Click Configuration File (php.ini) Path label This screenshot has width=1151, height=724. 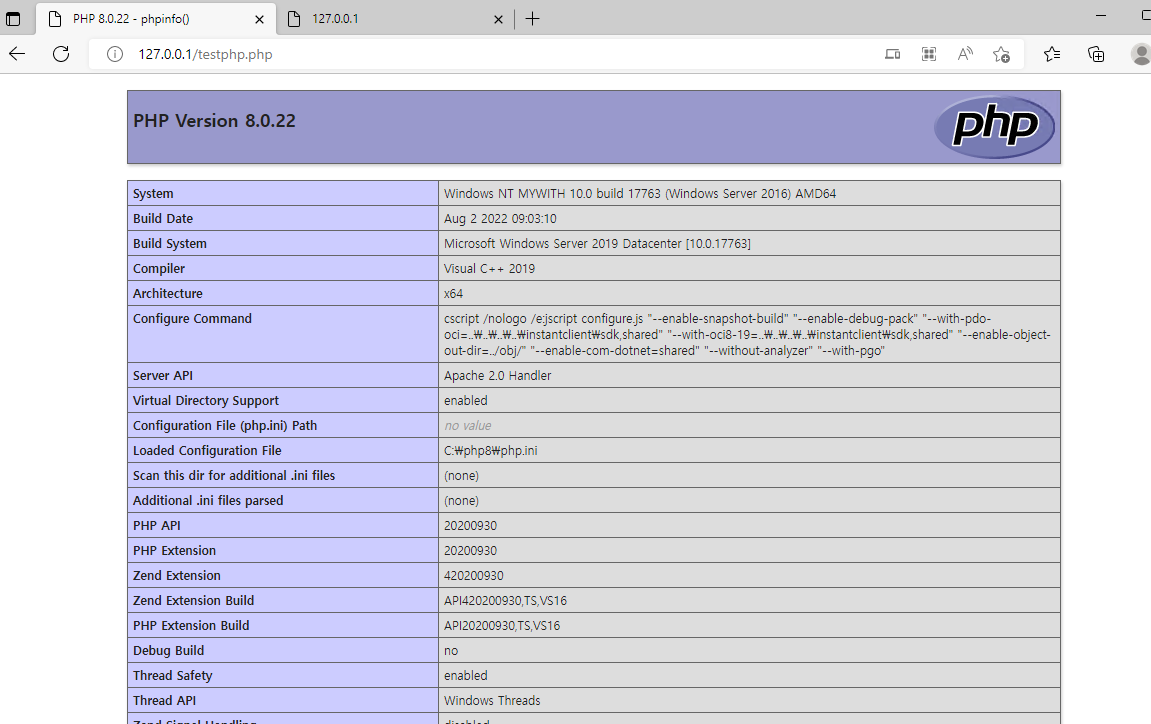point(225,426)
